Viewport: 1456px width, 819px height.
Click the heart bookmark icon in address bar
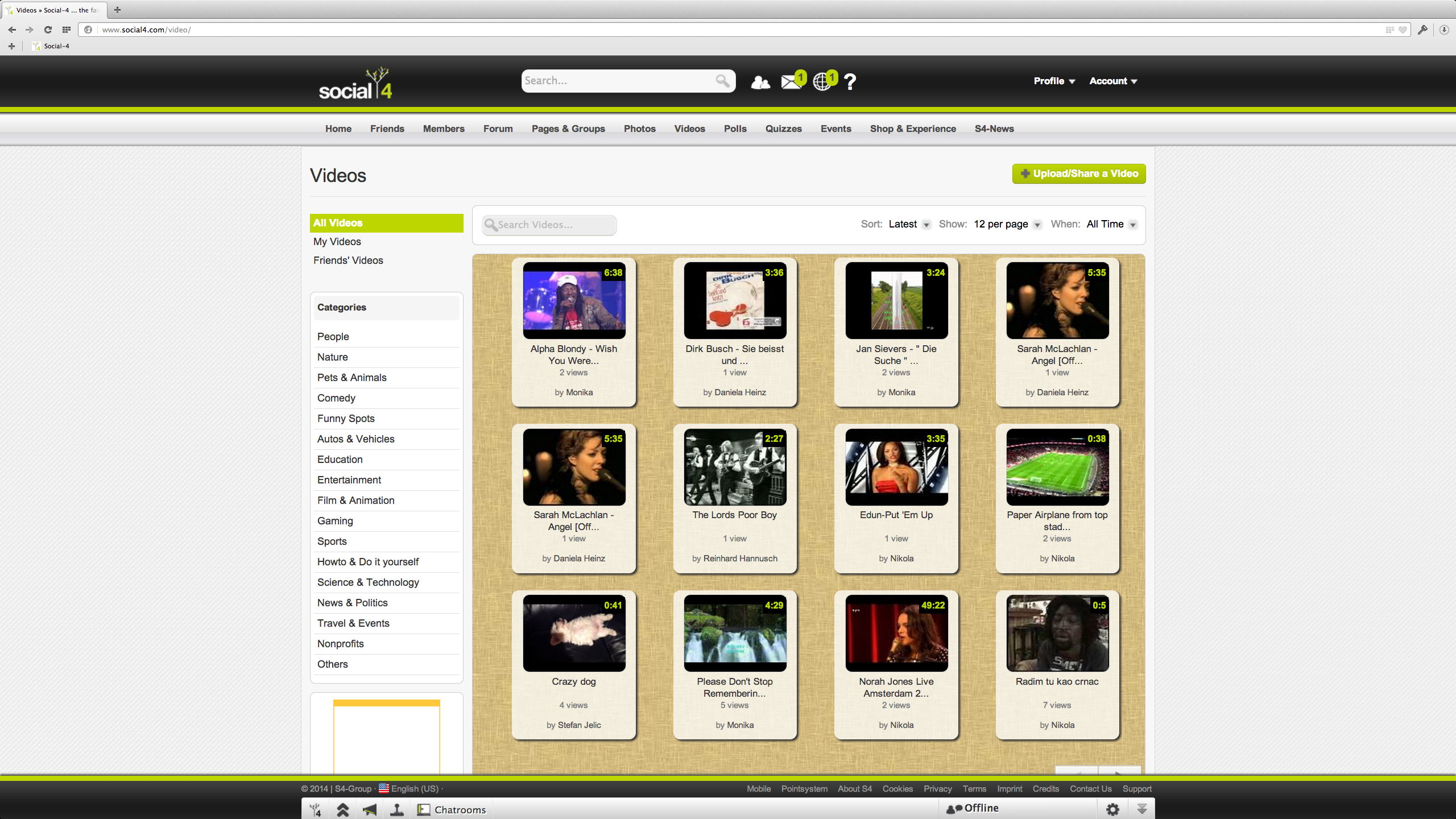[x=1403, y=30]
